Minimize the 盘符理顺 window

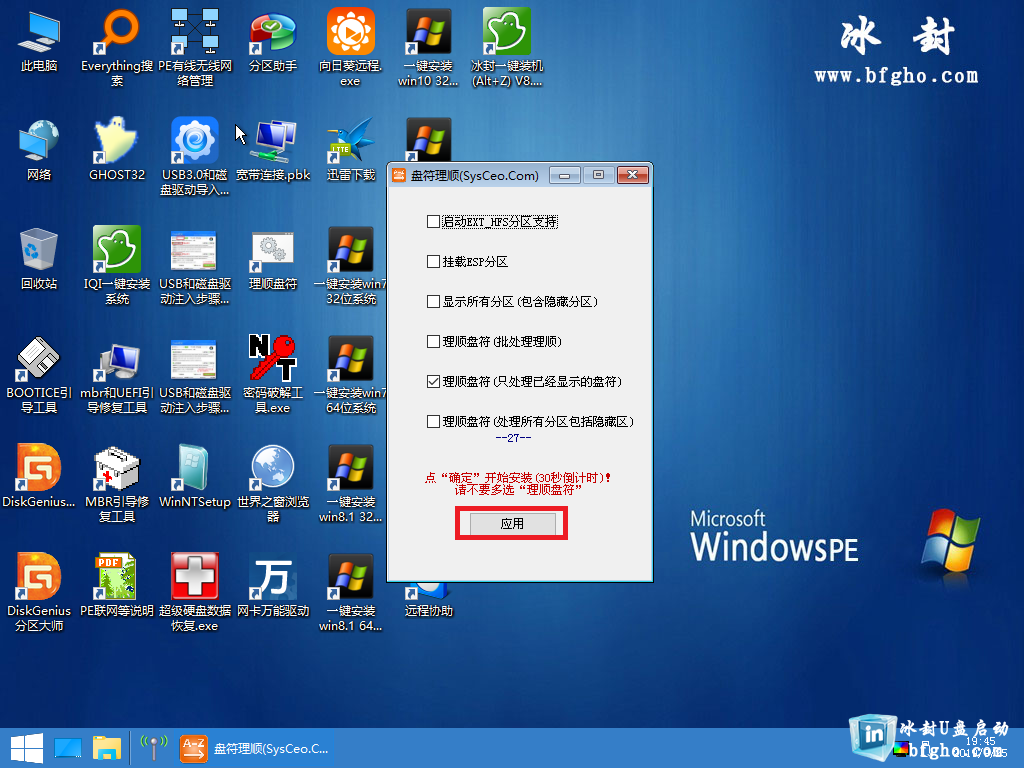[565, 175]
